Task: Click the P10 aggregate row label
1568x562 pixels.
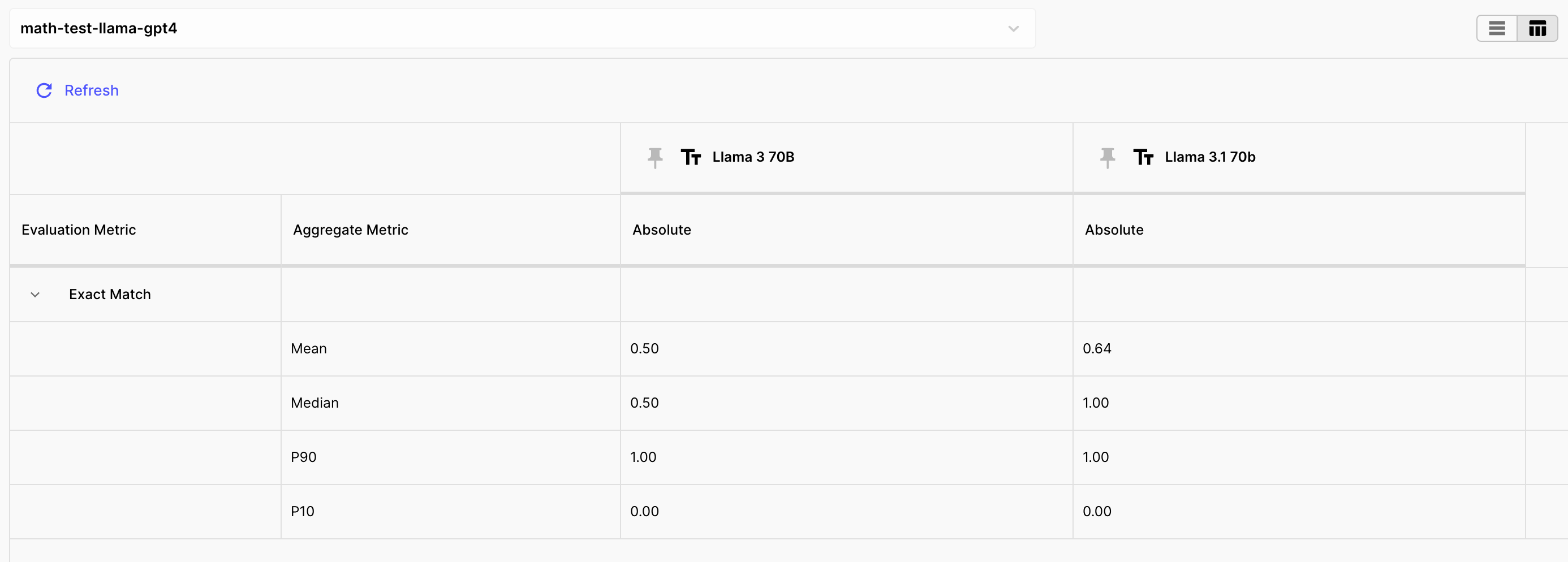Action: pos(303,512)
